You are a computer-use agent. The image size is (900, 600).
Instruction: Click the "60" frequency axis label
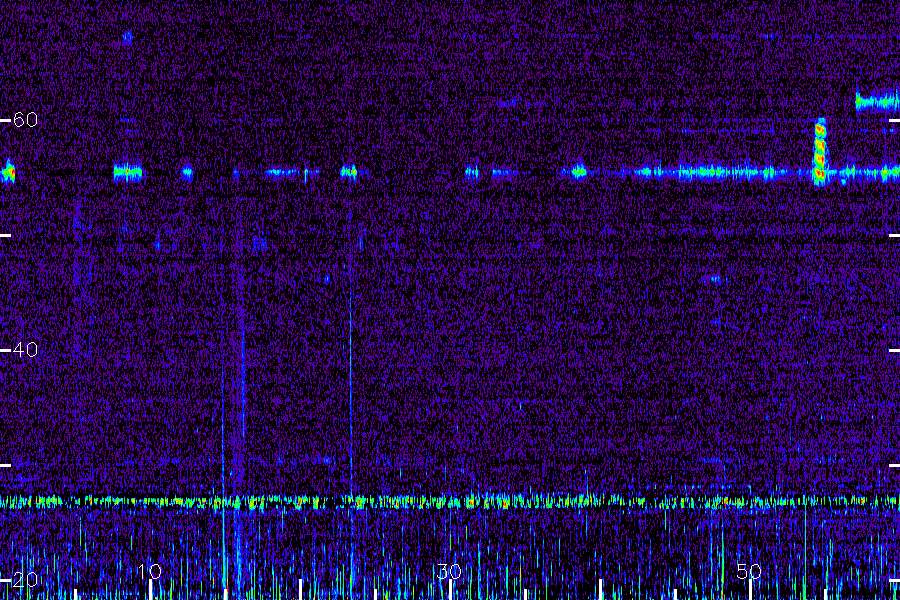tap(25, 120)
